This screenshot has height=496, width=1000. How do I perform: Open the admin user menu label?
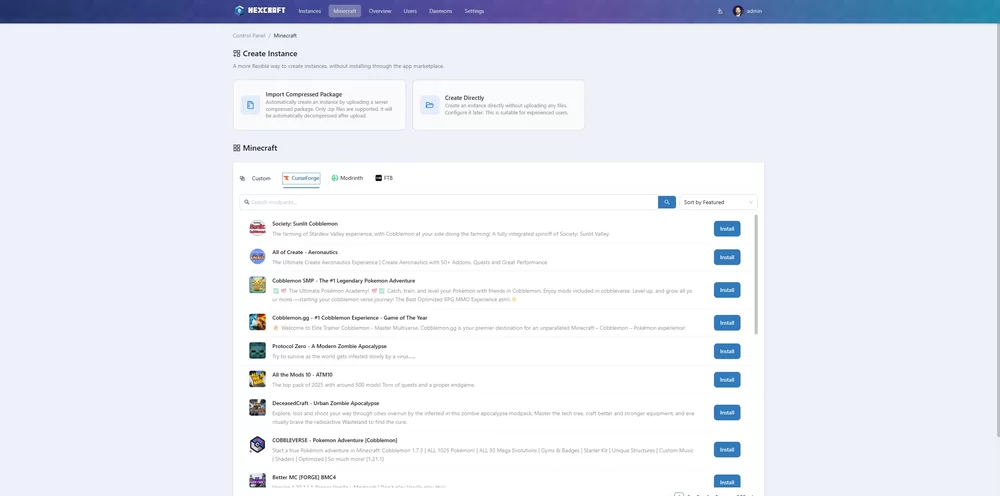(x=754, y=11)
